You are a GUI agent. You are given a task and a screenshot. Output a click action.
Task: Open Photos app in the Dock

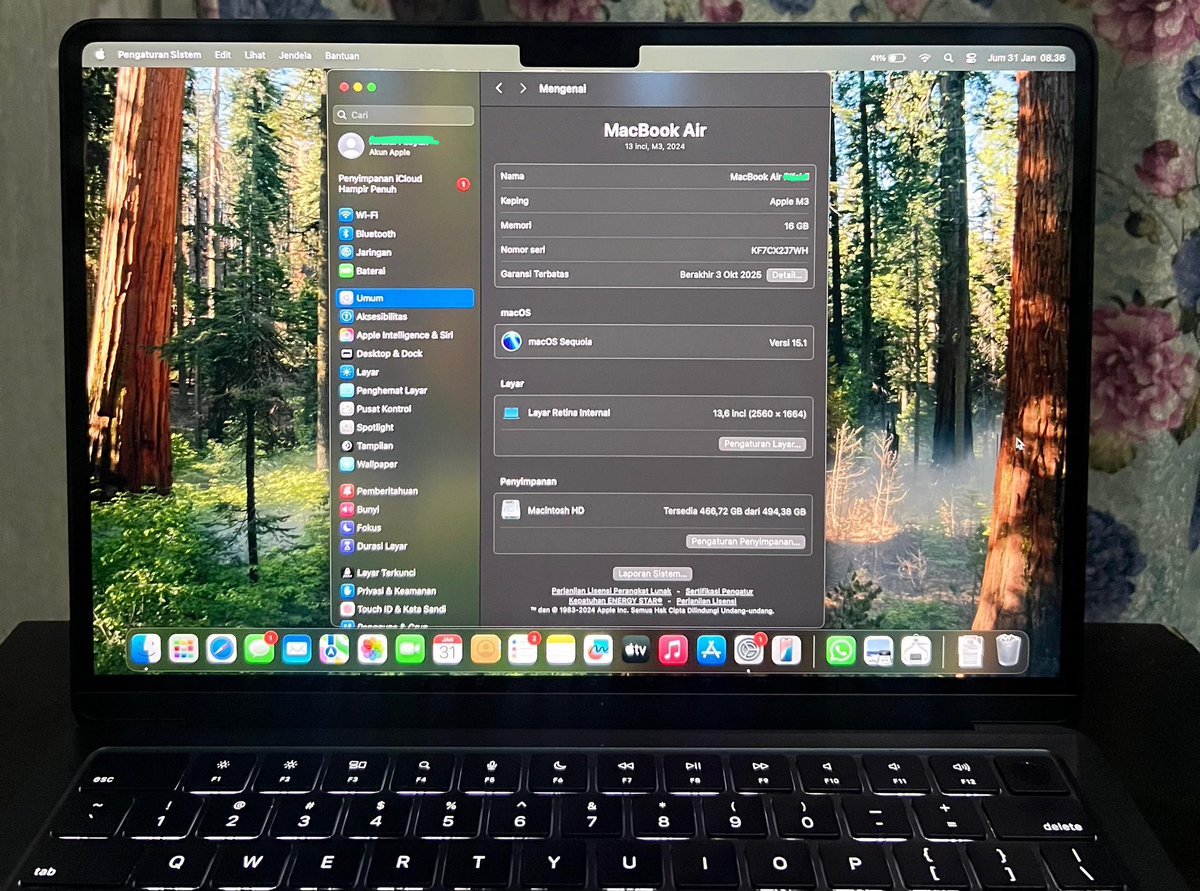tap(372, 650)
